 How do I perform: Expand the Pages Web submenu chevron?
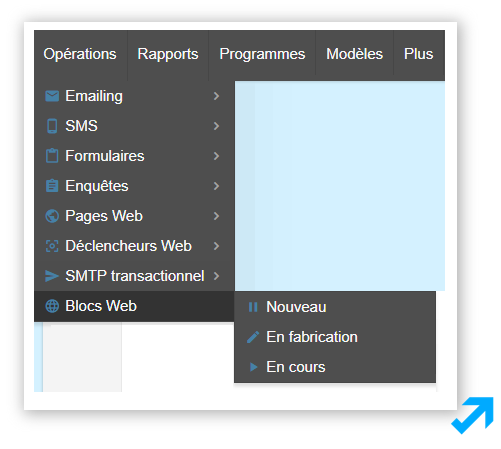217,216
